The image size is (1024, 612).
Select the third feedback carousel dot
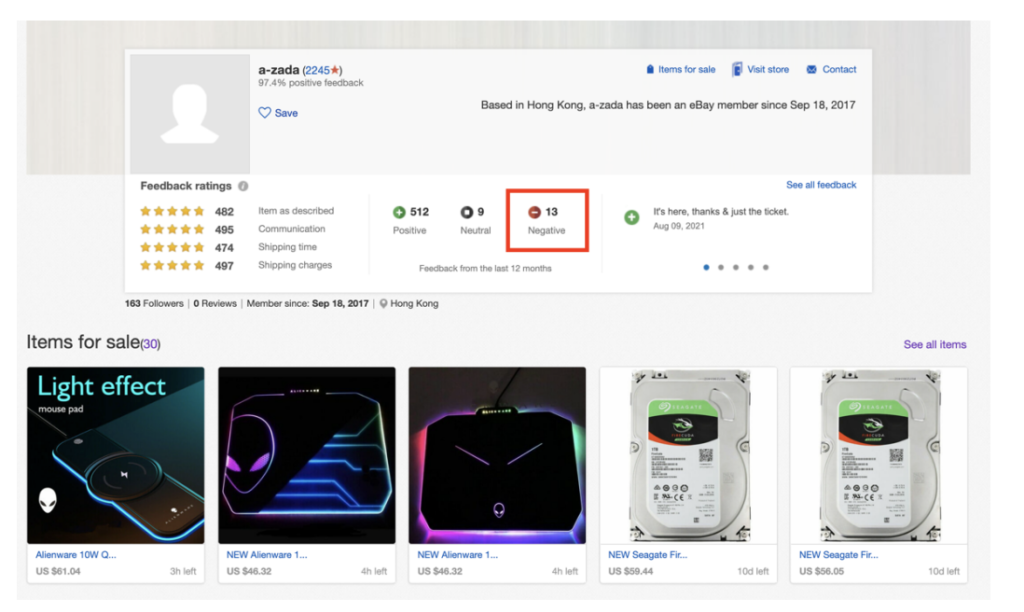coord(735,267)
